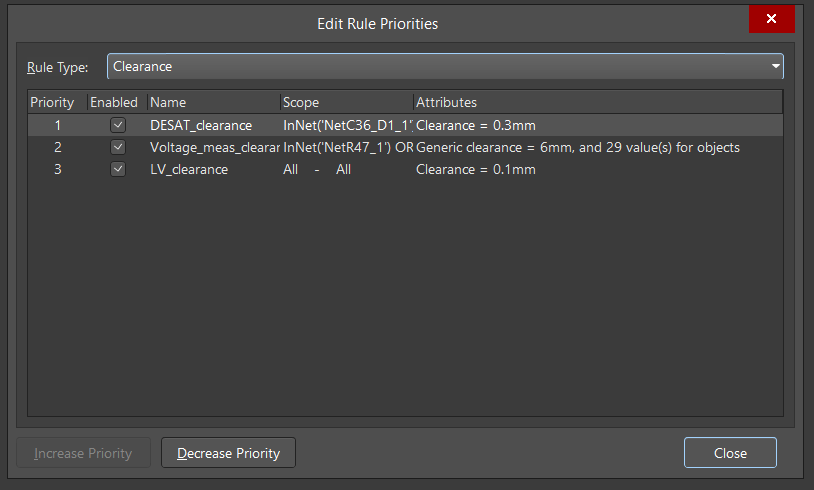The width and height of the screenshot is (814, 490).
Task: Click the Attributes column header
Action: [x=596, y=102]
